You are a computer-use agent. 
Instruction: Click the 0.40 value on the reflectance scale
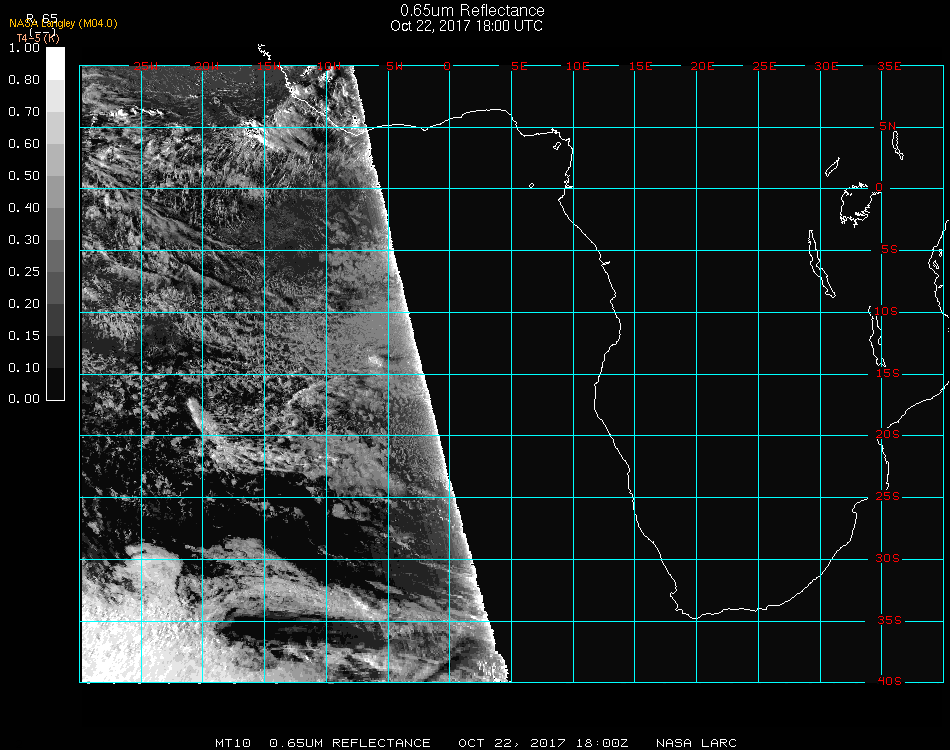24,208
